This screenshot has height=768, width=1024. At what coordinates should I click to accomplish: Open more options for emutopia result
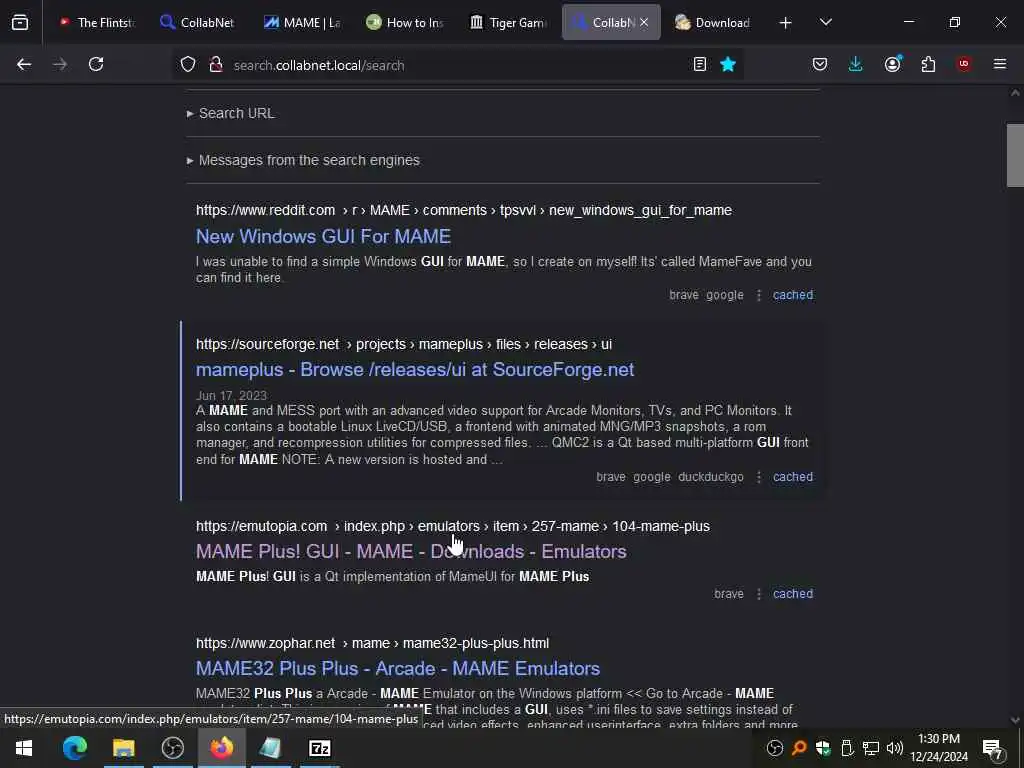click(759, 594)
